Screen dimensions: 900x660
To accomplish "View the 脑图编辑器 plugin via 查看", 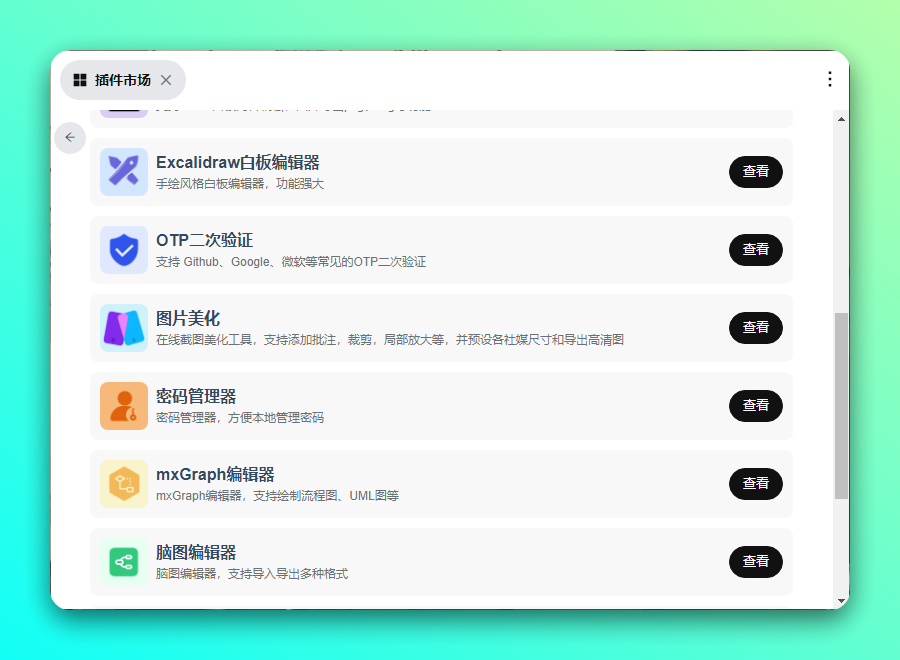I will click(755, 562).
